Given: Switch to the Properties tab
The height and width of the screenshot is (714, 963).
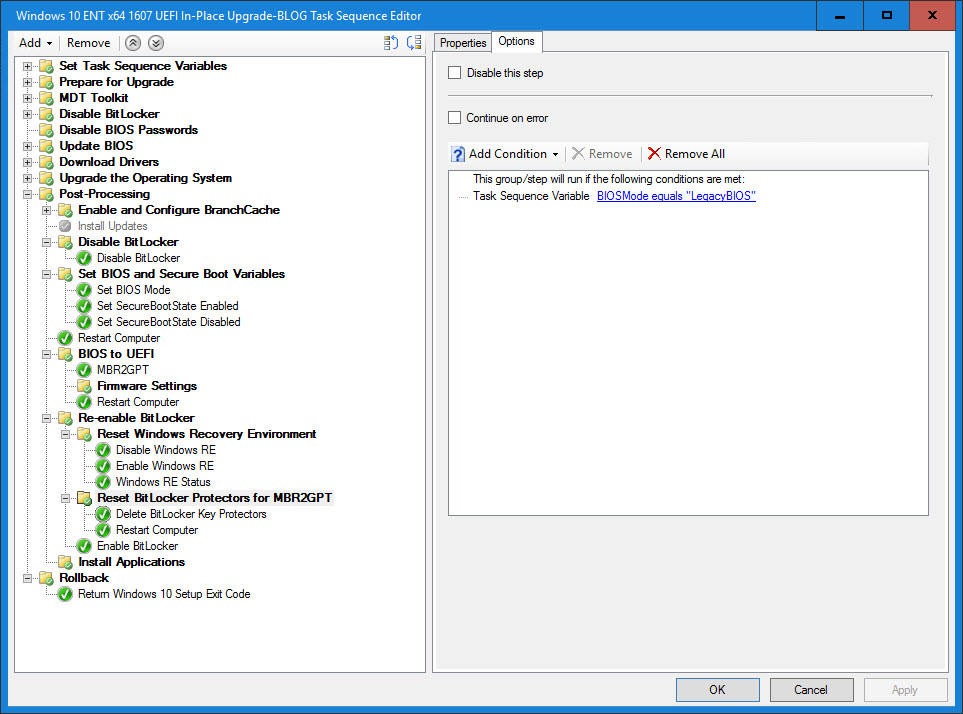Looking at the screenshot, I should pos(463,43).
